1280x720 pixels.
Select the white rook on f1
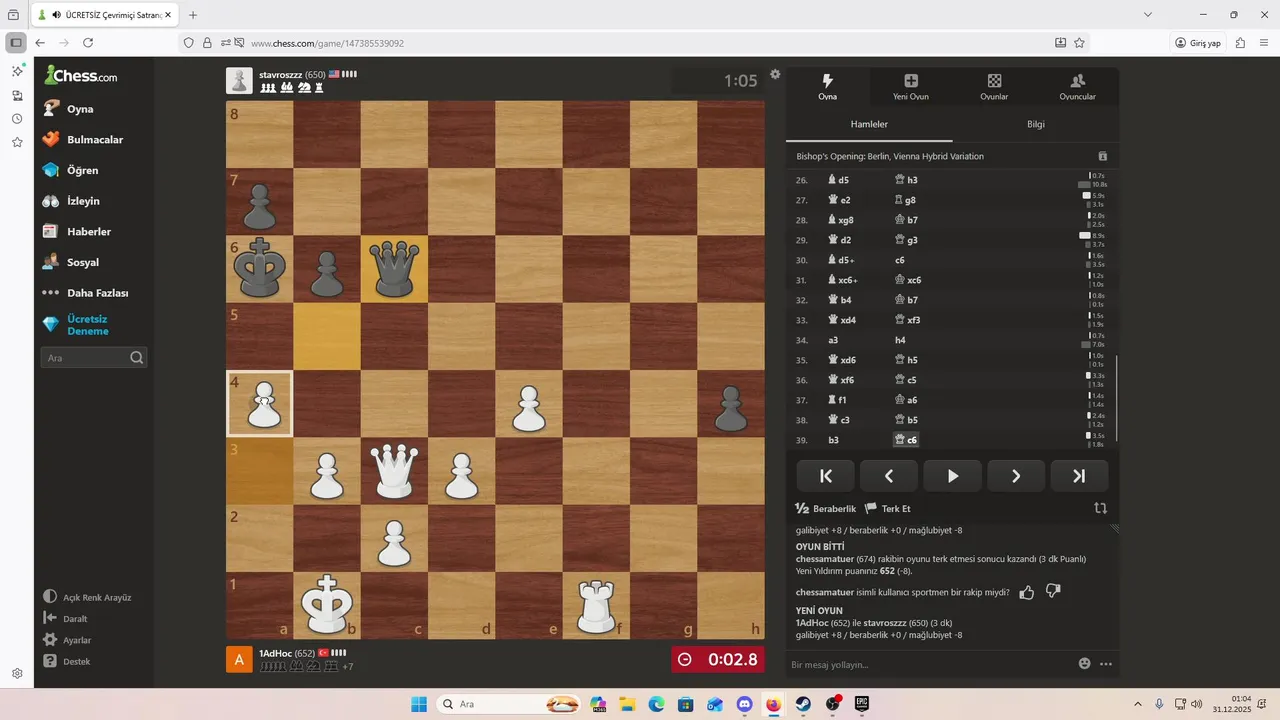tap(596, 605)
